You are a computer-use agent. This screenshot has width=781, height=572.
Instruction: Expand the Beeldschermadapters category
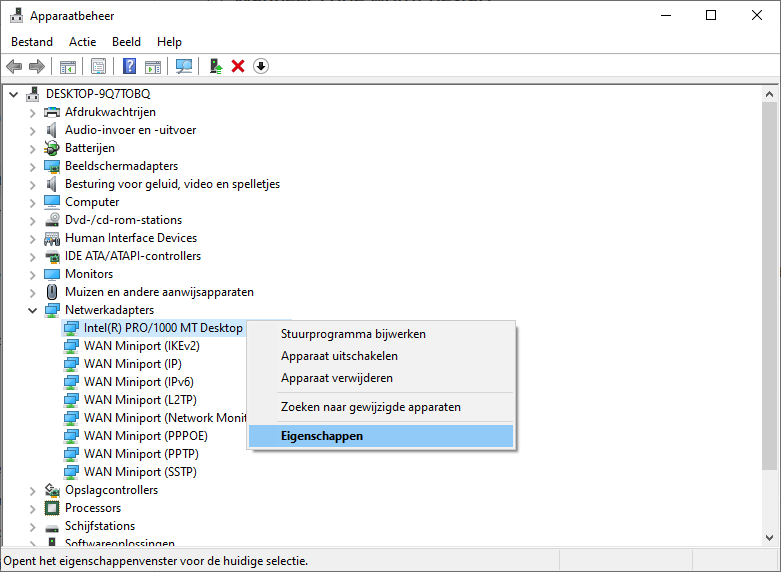point(32,166)
